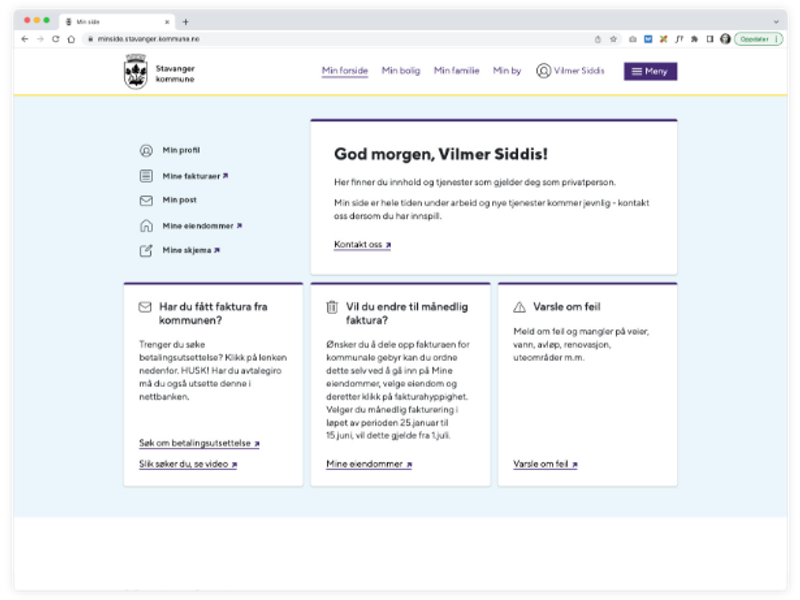
Task: Open Min profil from the sidebar
Action: pos(181,150)
